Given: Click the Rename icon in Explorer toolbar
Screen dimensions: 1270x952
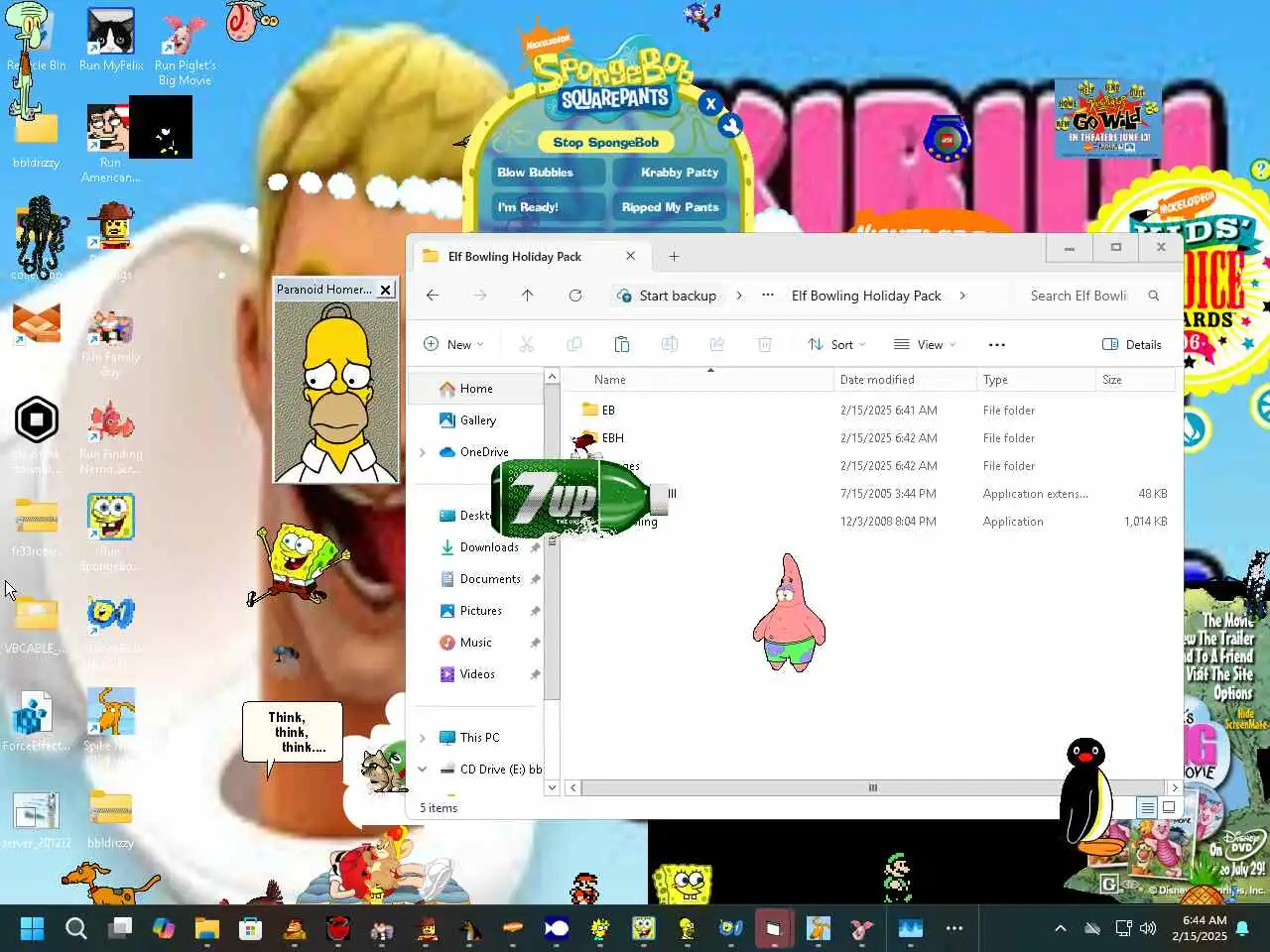Looking at the screenshot, I should (670, 344).
